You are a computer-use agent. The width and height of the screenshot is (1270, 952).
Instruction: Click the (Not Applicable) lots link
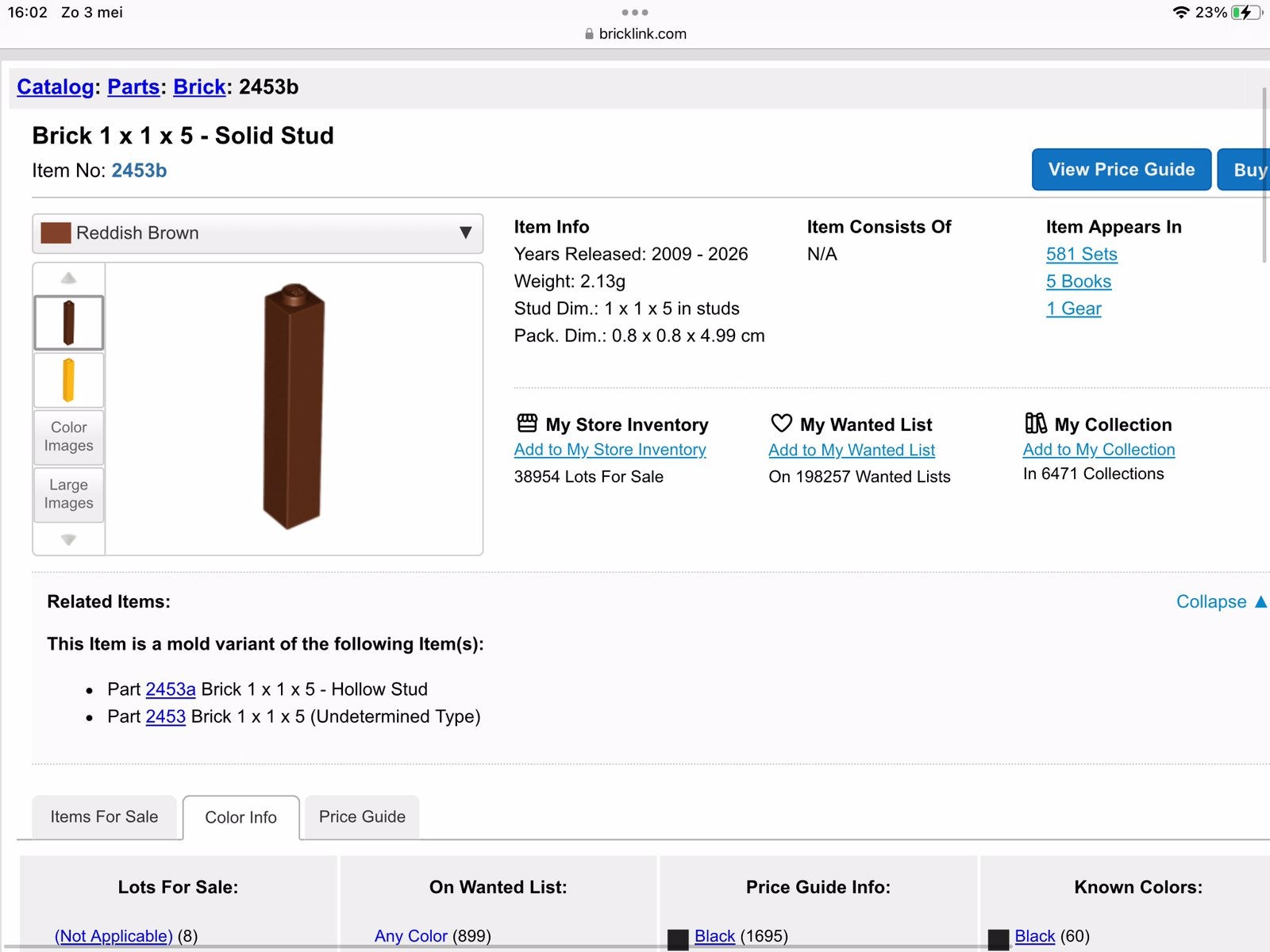[114, 936]
